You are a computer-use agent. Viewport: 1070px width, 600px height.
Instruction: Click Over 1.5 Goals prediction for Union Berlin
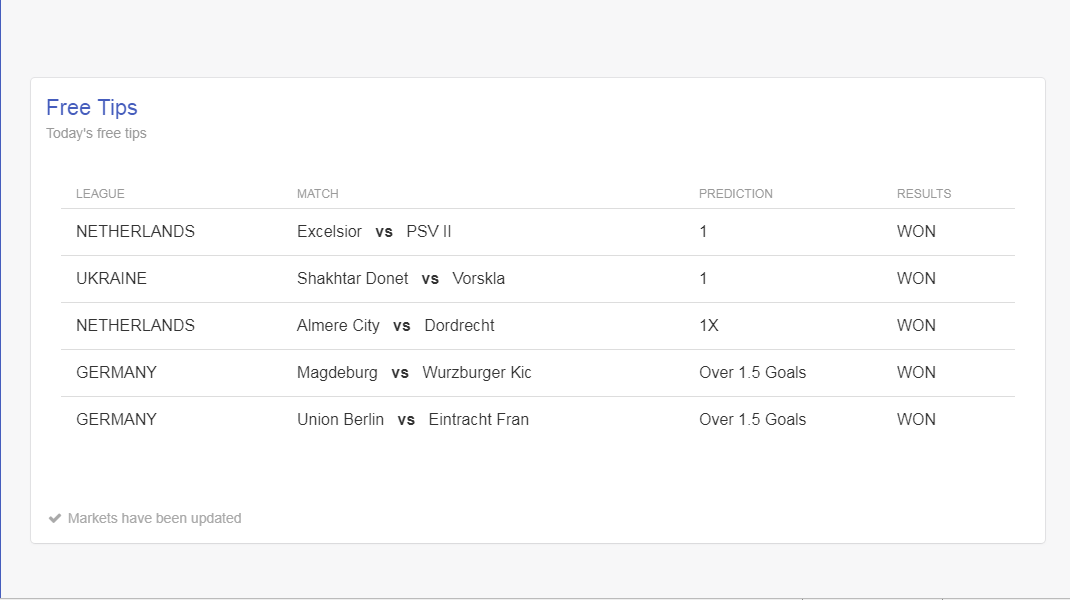click(x=752, y=420)
